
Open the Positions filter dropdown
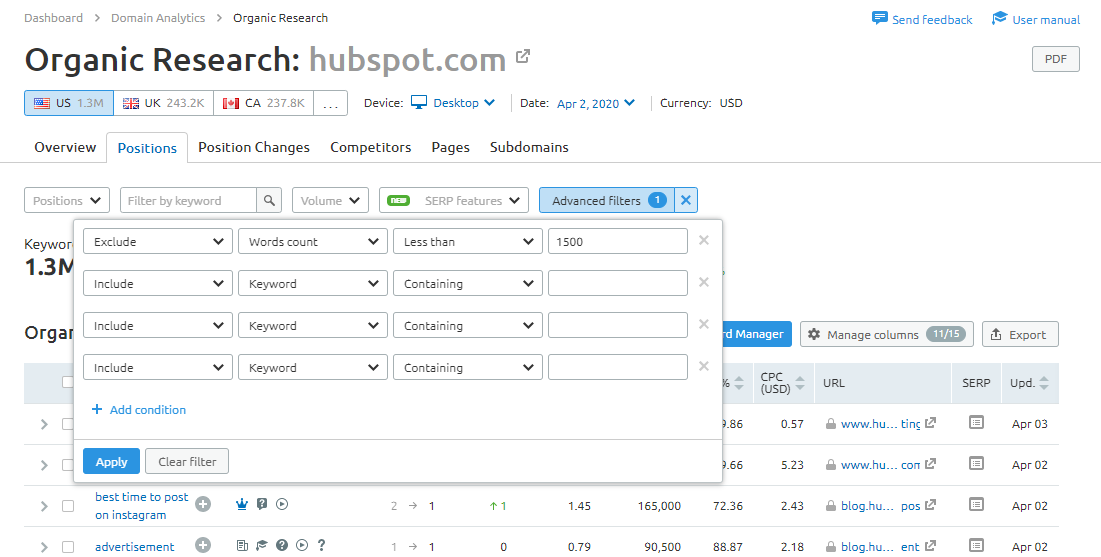coord(67,200)
